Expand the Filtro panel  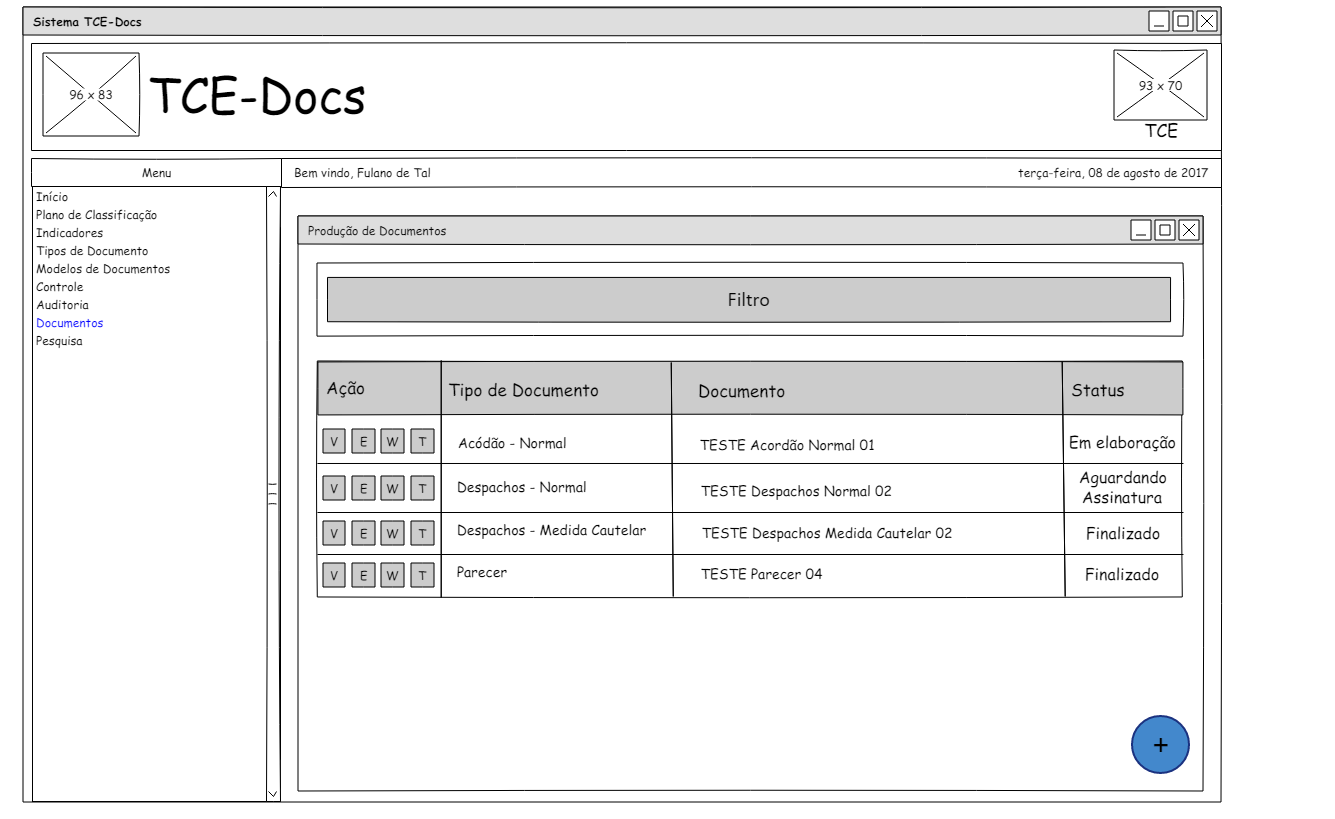click(x=748, y=300)
